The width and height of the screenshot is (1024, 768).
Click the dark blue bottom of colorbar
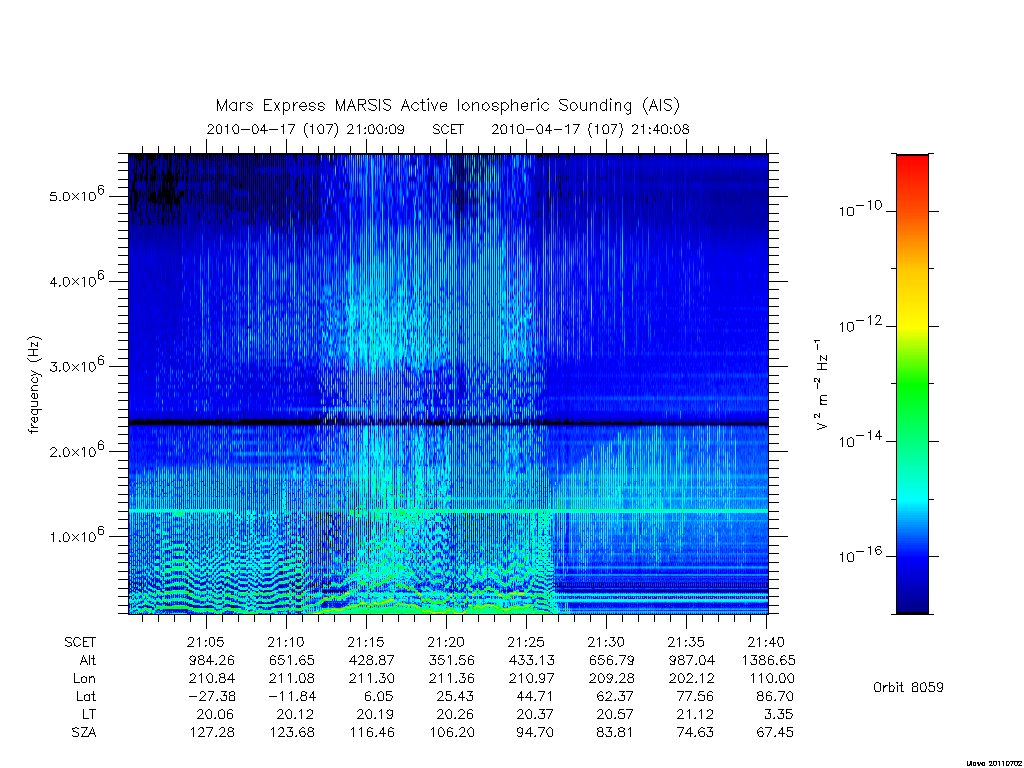pos(912,604)
